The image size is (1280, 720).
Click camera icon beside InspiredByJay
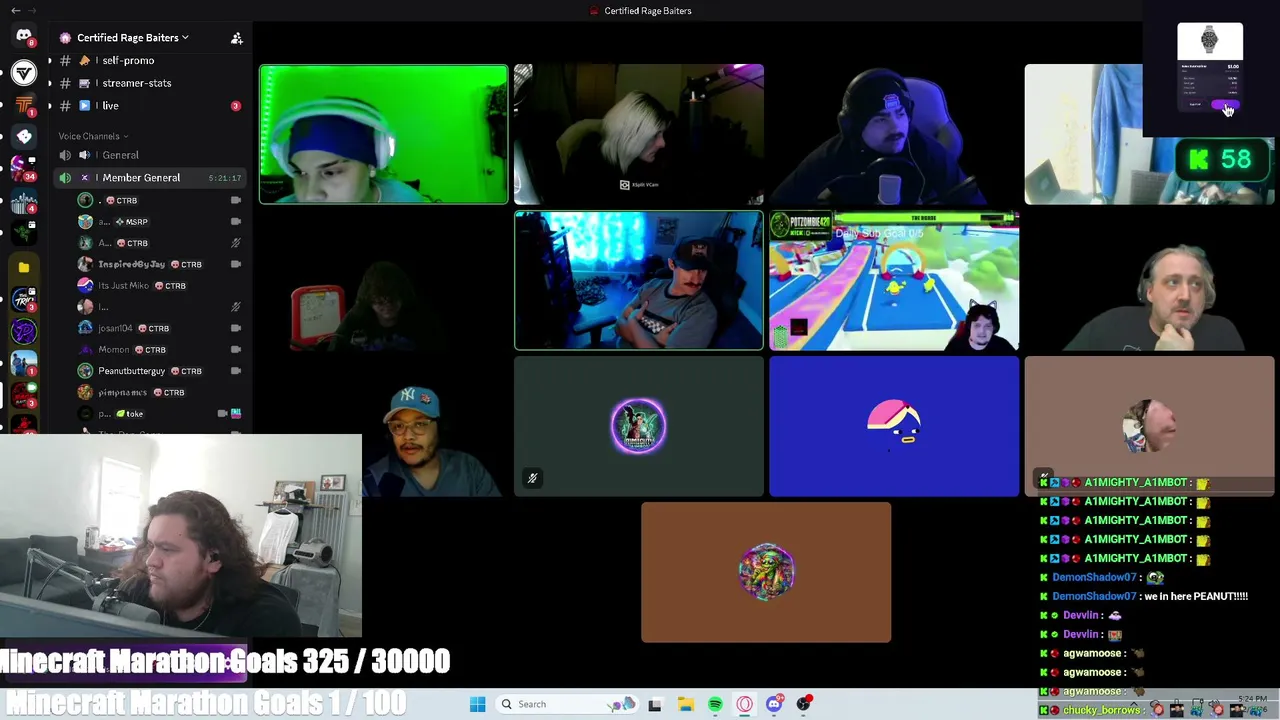(x=236, y=264)
